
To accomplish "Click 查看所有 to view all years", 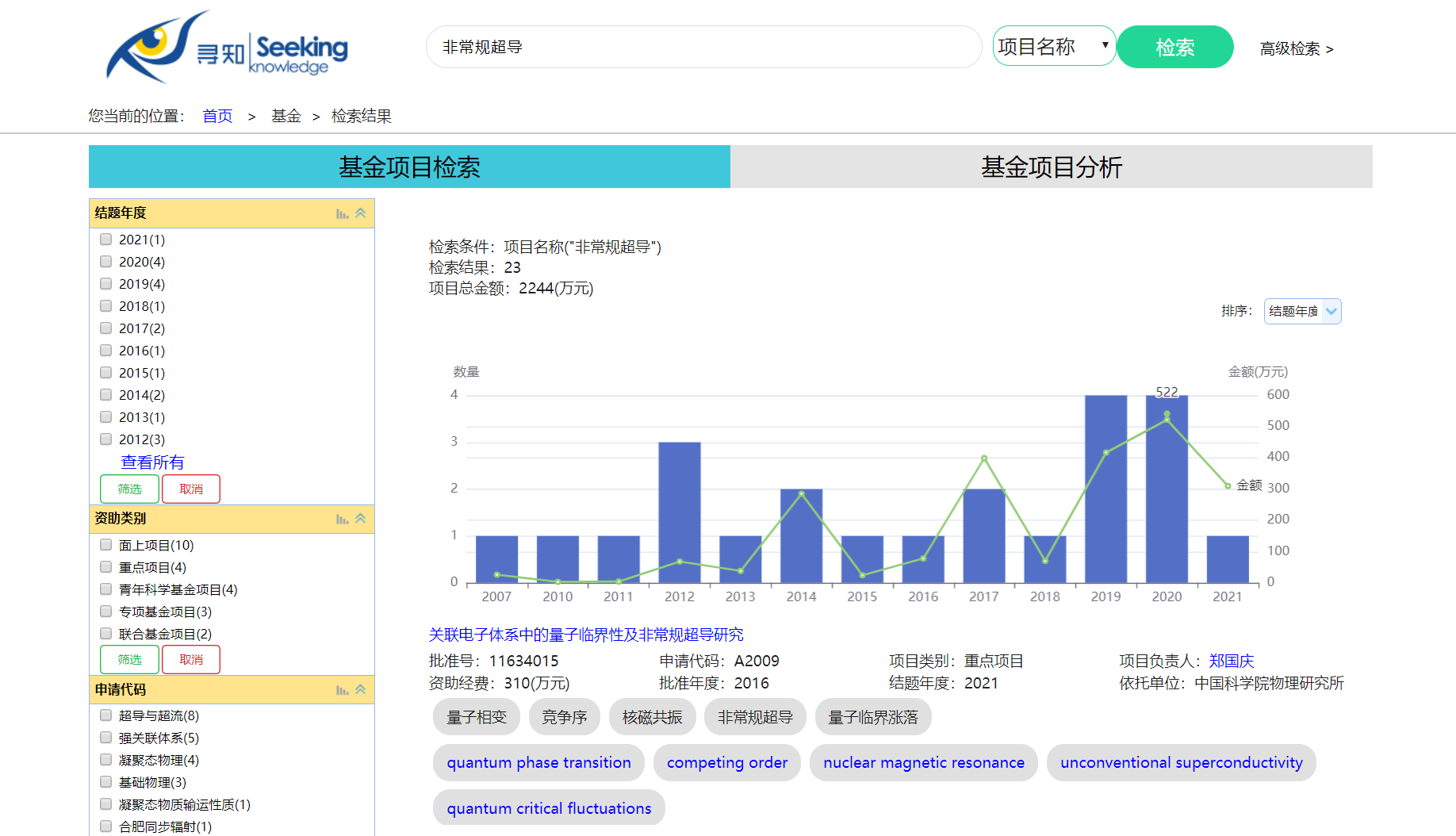I will [x=152, y=462].
